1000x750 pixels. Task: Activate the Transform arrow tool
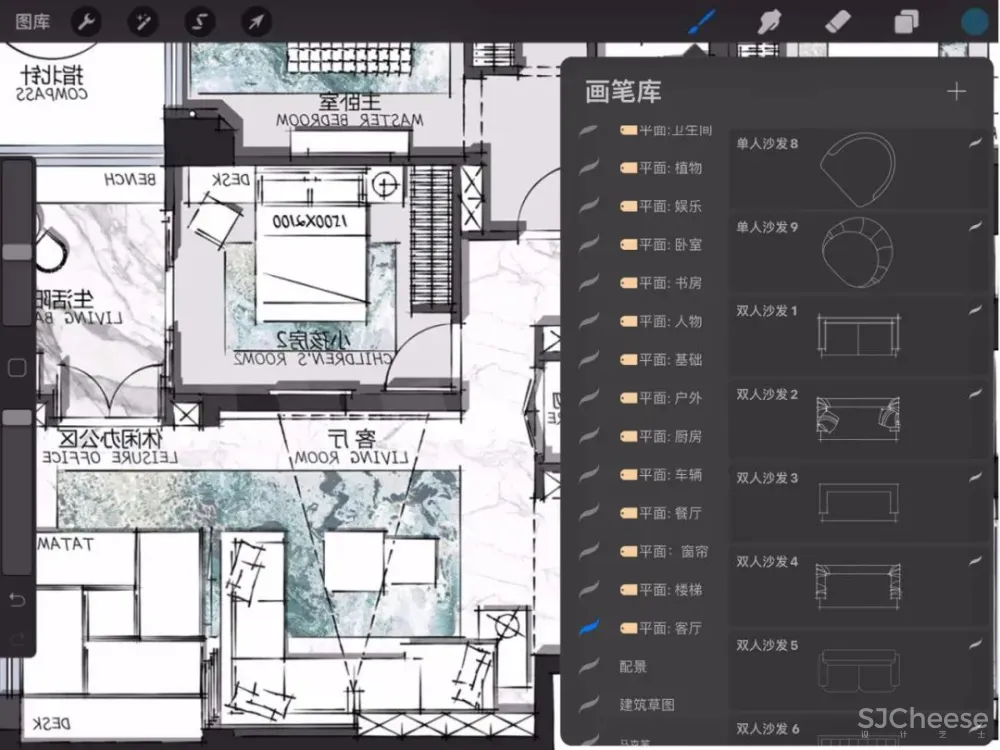255,22
